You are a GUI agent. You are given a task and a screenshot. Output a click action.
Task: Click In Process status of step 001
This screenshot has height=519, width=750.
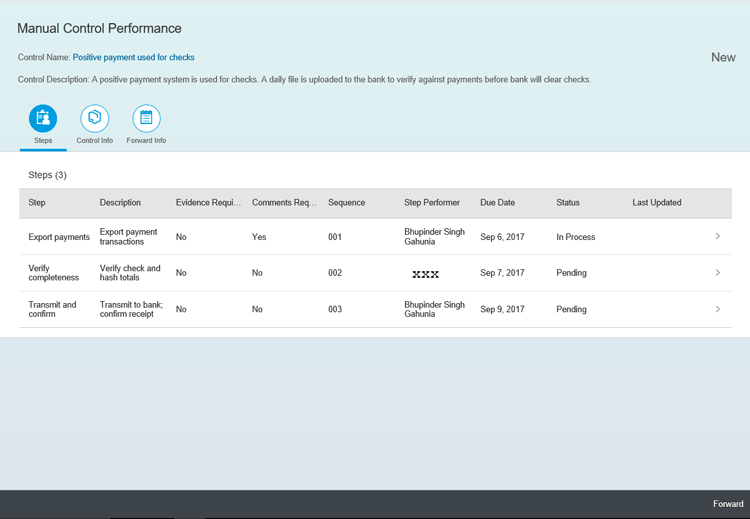(576, 237)
